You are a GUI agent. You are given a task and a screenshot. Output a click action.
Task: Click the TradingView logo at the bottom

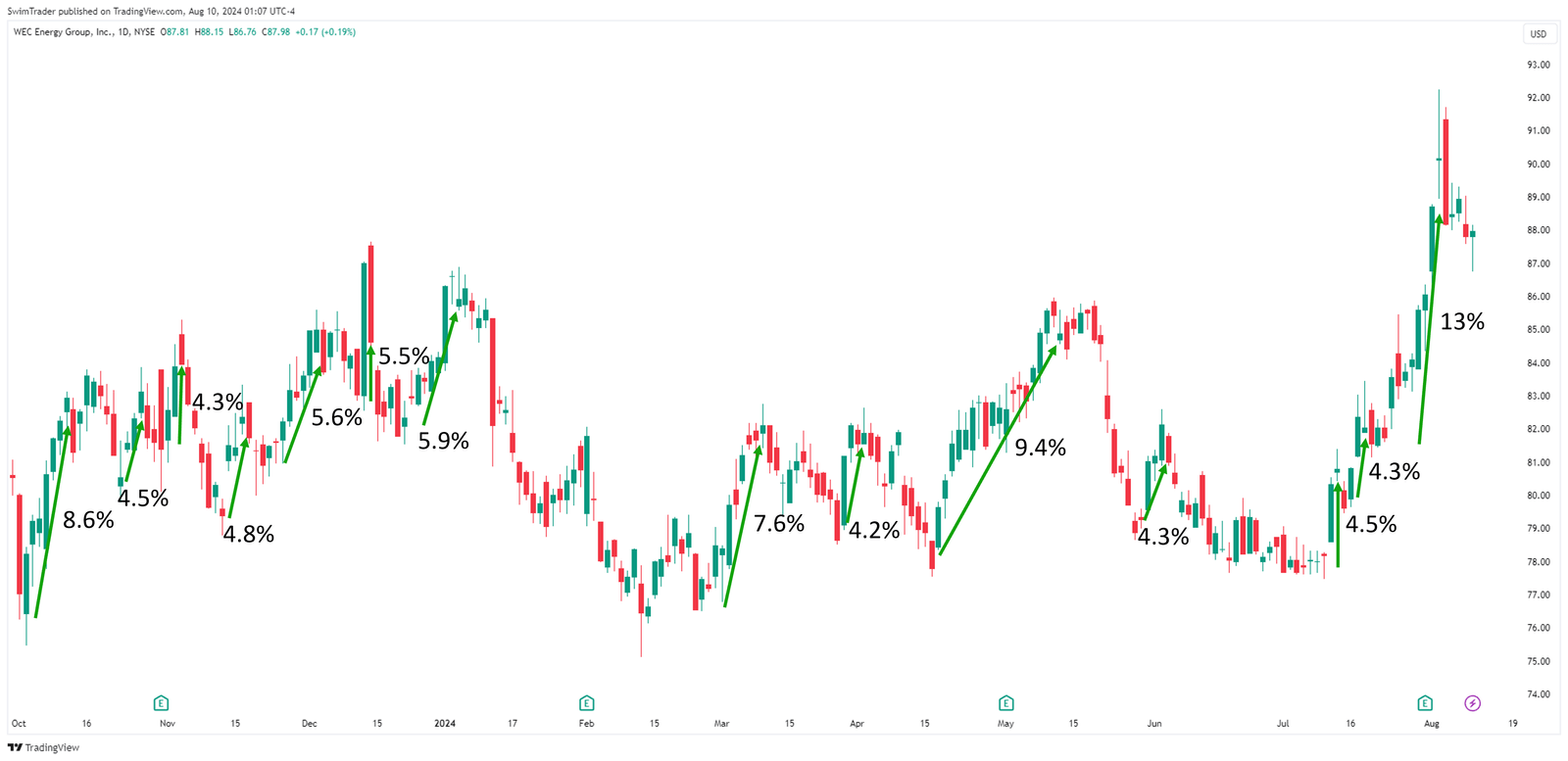tap(44, 747)
